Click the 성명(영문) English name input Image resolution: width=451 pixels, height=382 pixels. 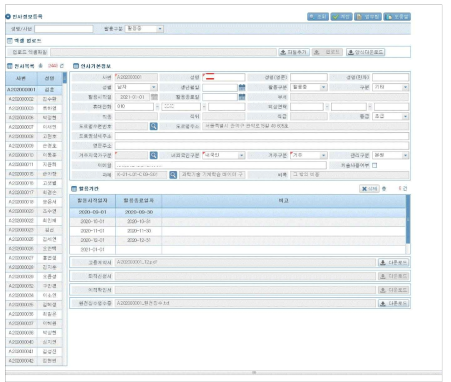pyautogui.click(x=309, y=78)
